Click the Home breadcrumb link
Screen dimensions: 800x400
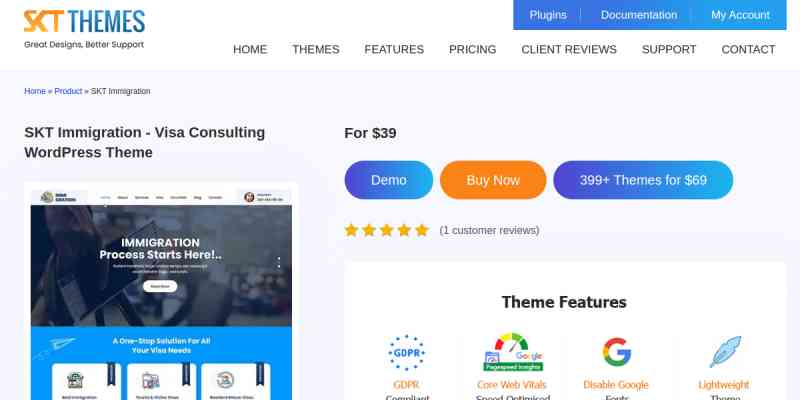pos(35,91)
